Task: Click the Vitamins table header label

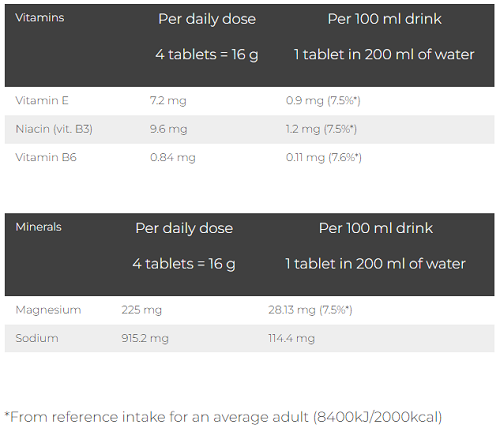Action: [x=40, y=18]
